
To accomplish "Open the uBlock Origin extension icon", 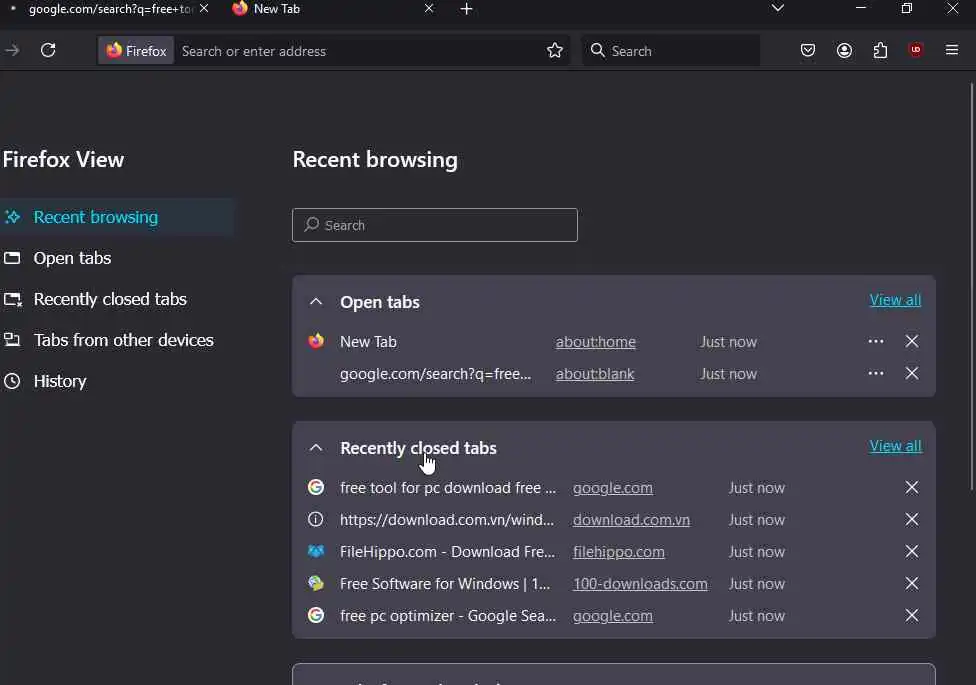I will point(916,50).
